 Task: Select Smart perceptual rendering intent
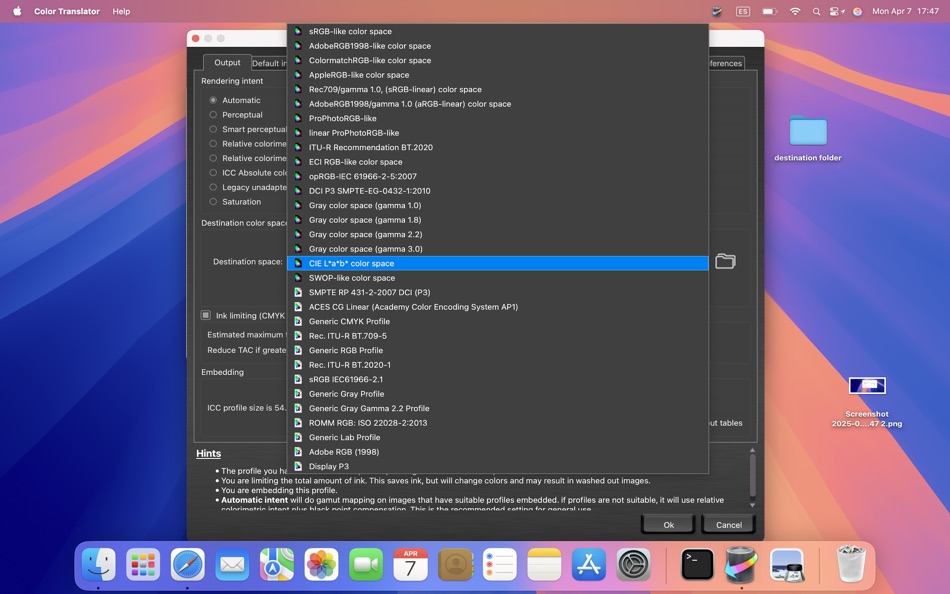(213, 129)
